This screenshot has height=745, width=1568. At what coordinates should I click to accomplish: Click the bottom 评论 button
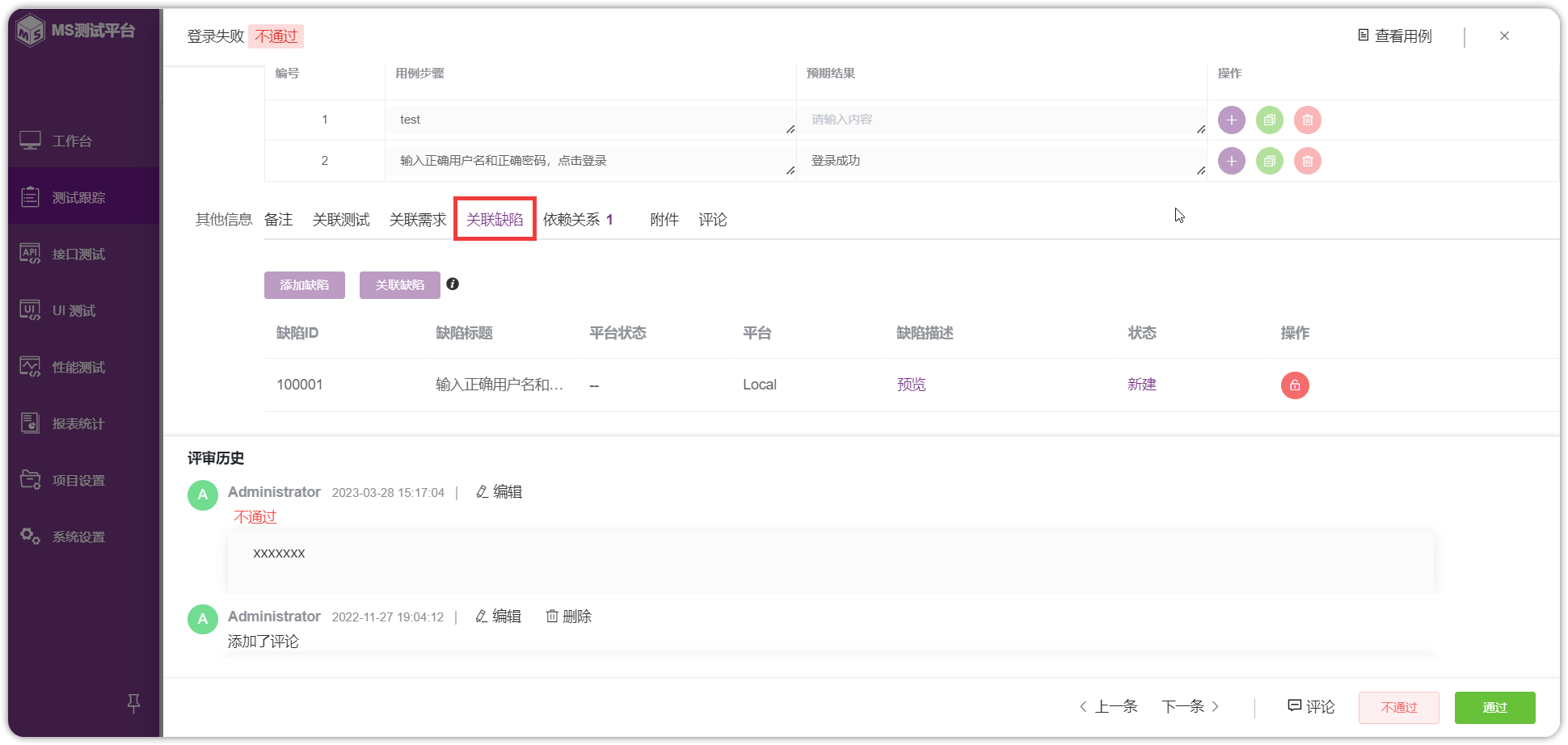(1311, 707)
